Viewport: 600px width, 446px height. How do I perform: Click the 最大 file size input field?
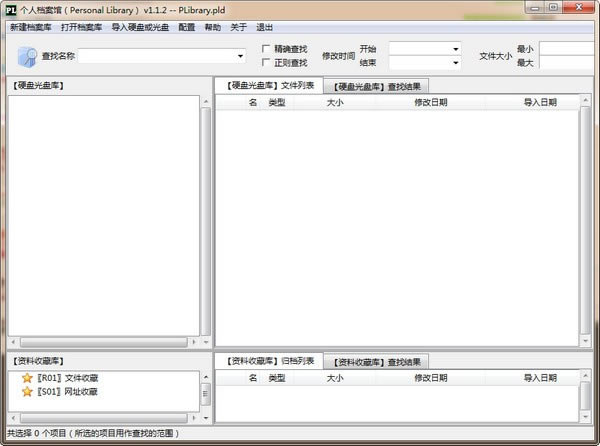pyautogui.click(x=567, y=62)
